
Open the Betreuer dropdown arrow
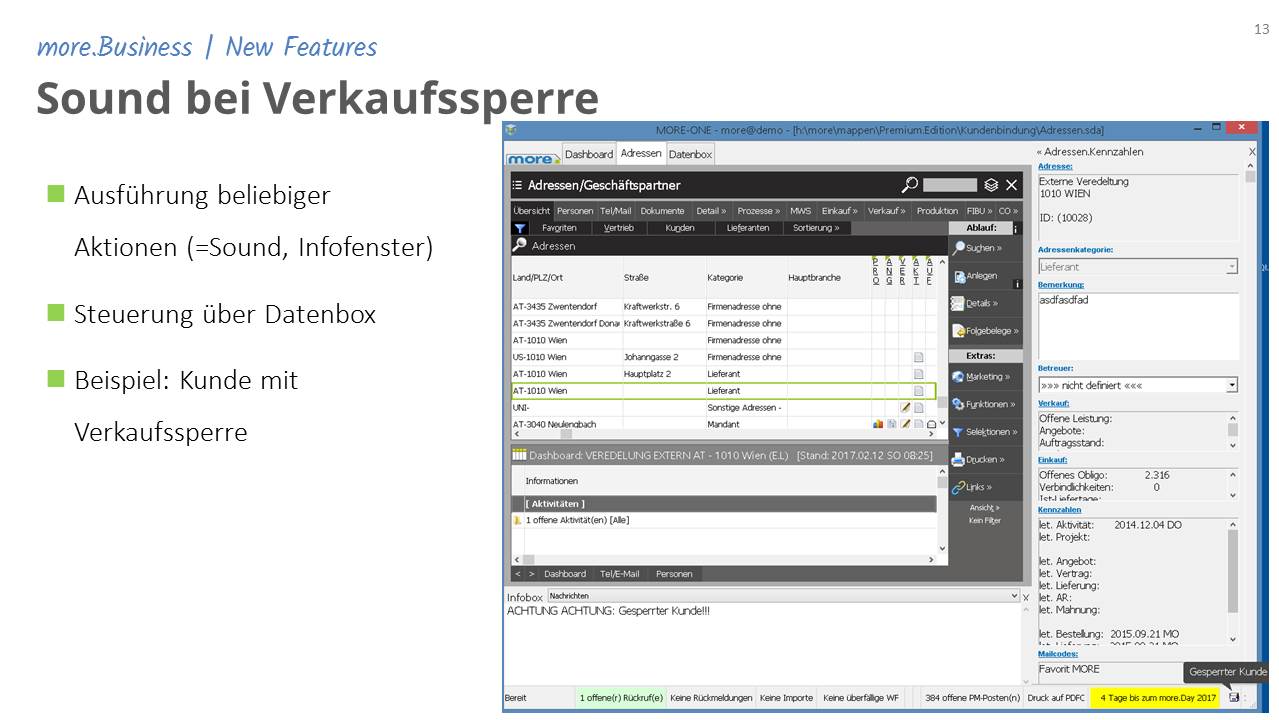point(1232,385)
